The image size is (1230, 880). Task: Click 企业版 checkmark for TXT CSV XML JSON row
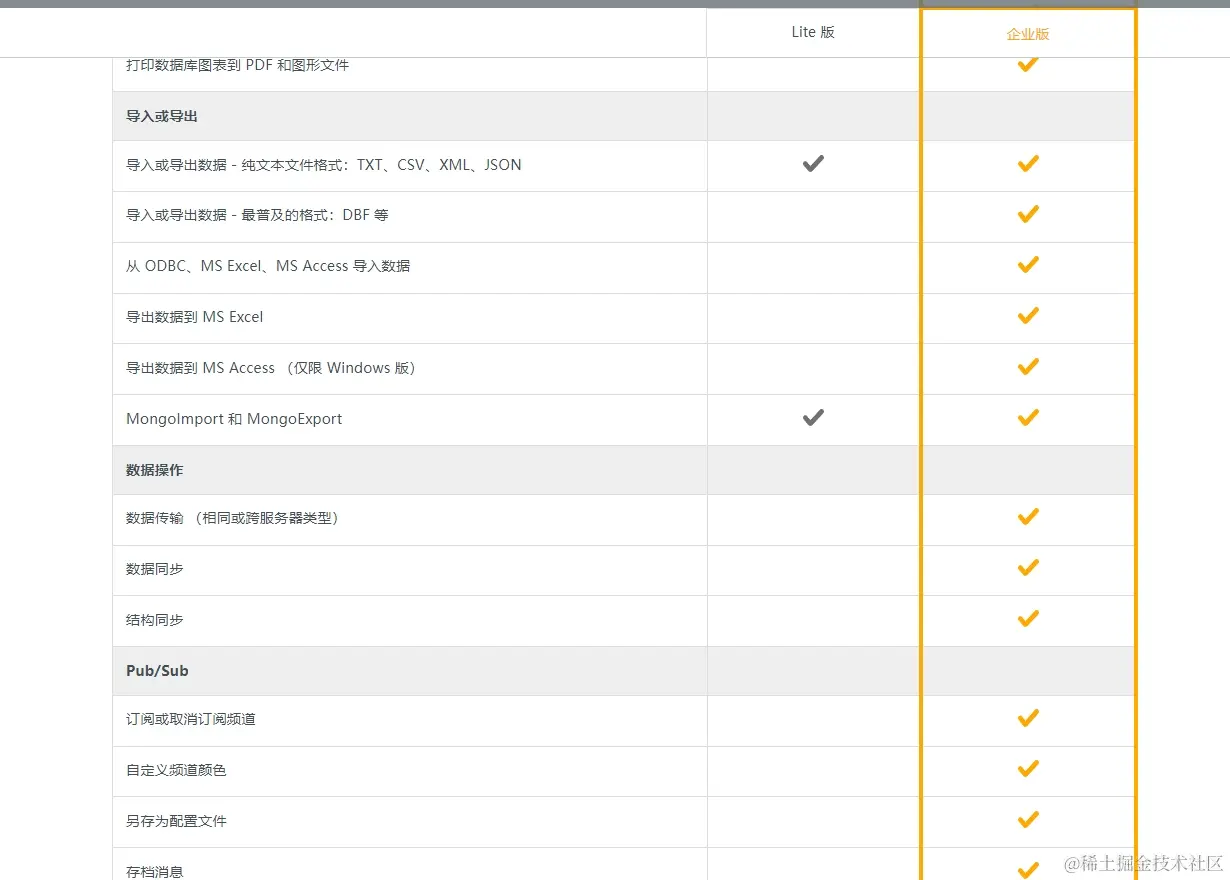point(1028,163)
